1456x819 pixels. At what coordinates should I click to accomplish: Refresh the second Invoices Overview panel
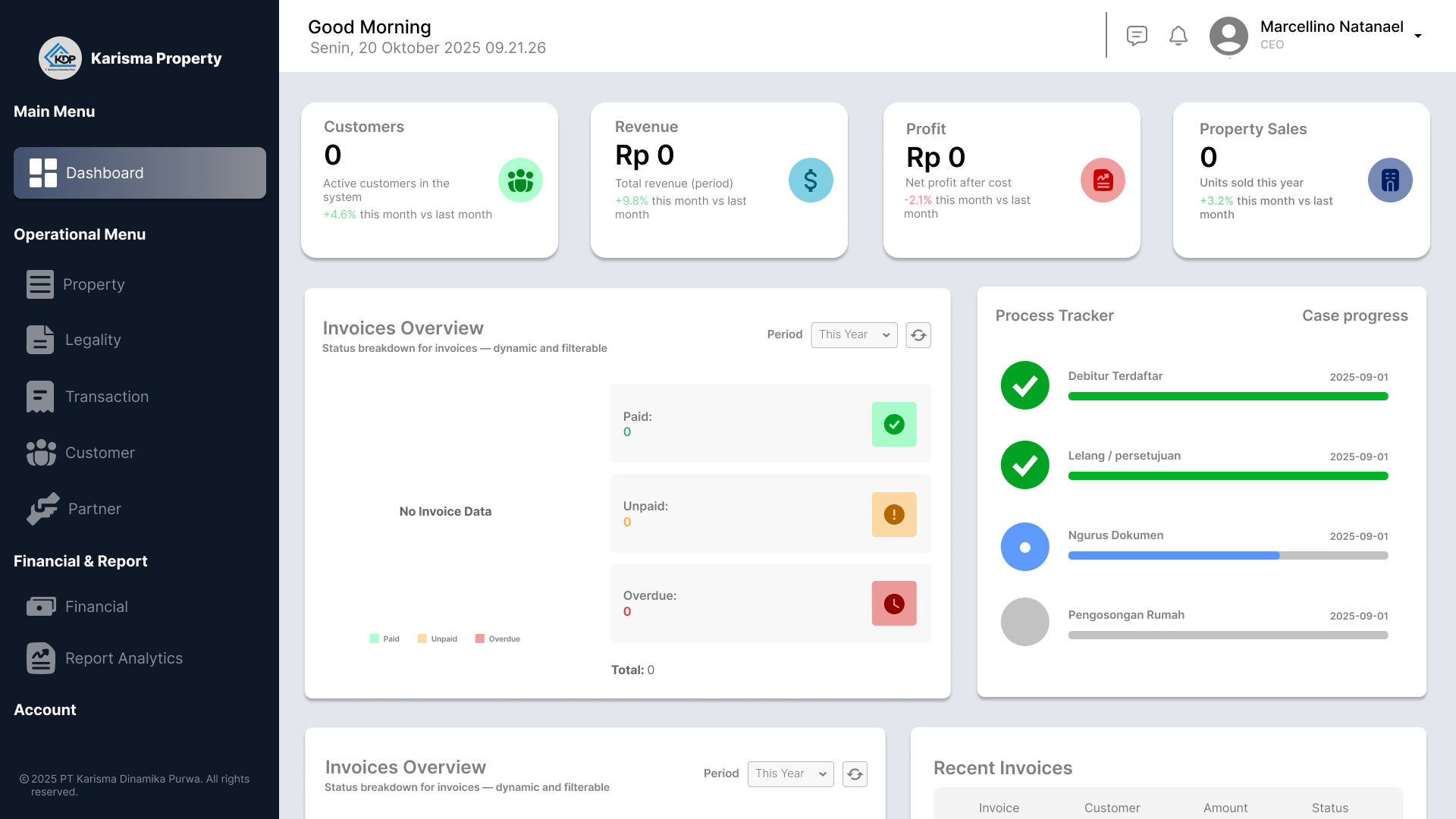point(855,774)
